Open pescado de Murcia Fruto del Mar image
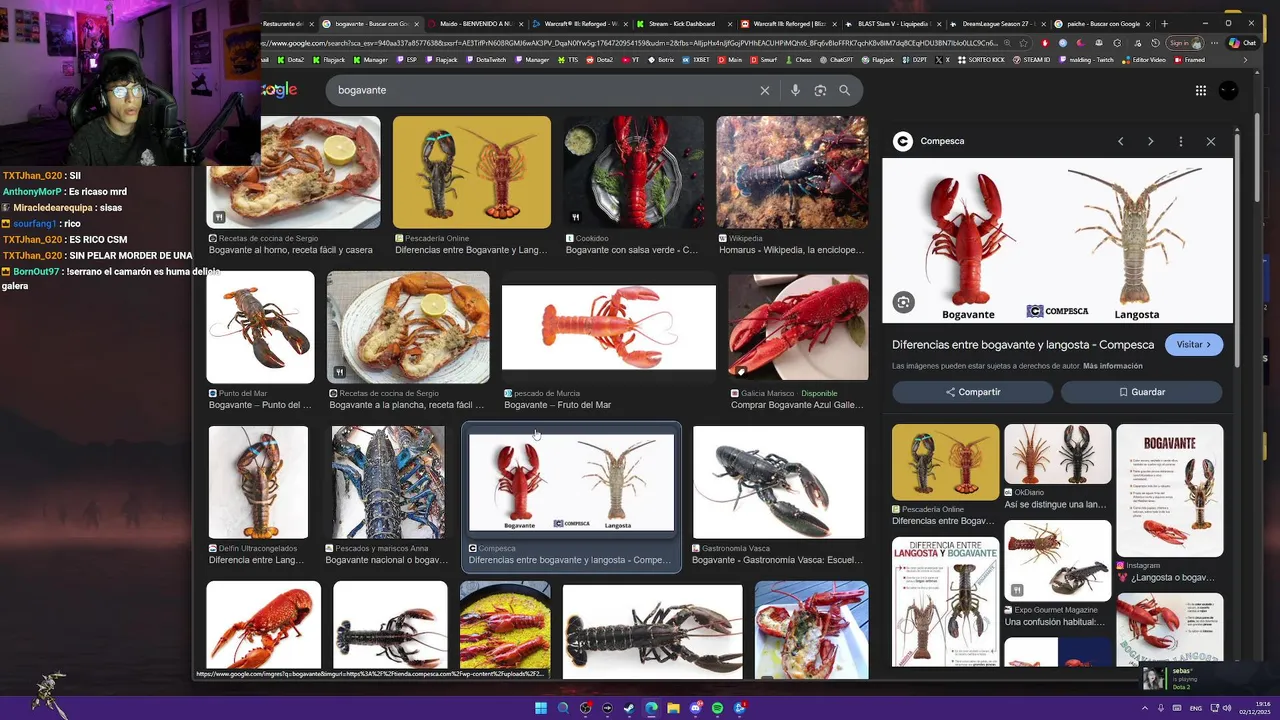1280x720 pixels. [x=608, y=327]
